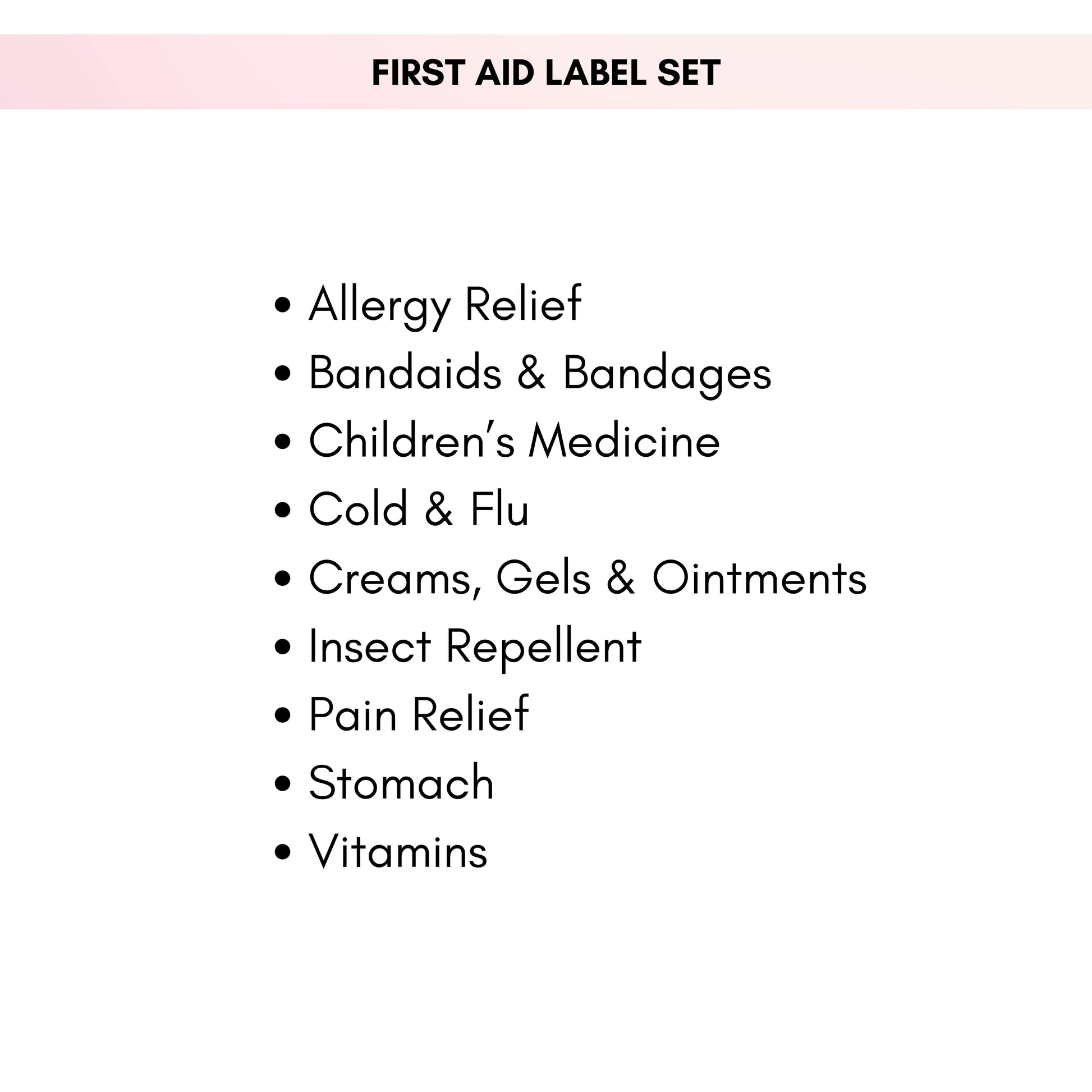Select the bullet before Insect Repellent
The width and height of the screenshot is (1092, 1092).
coord(282,647)
